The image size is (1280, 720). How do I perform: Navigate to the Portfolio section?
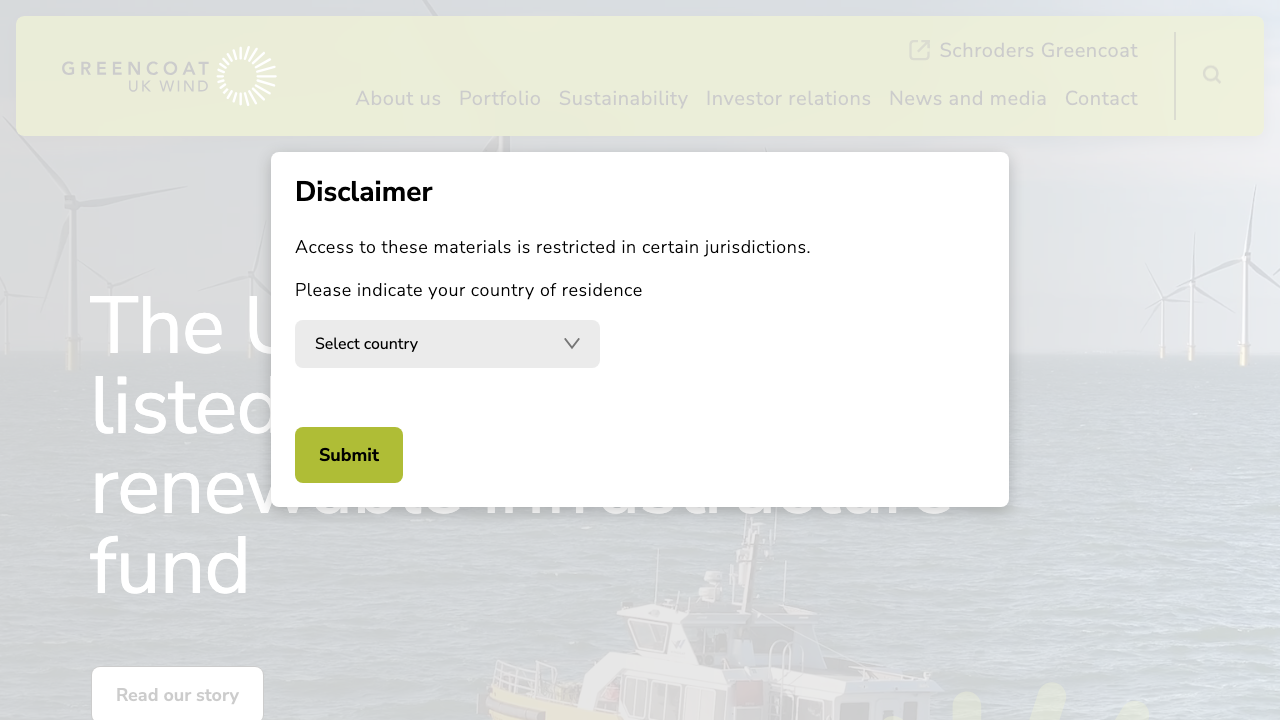pos(500,98)
